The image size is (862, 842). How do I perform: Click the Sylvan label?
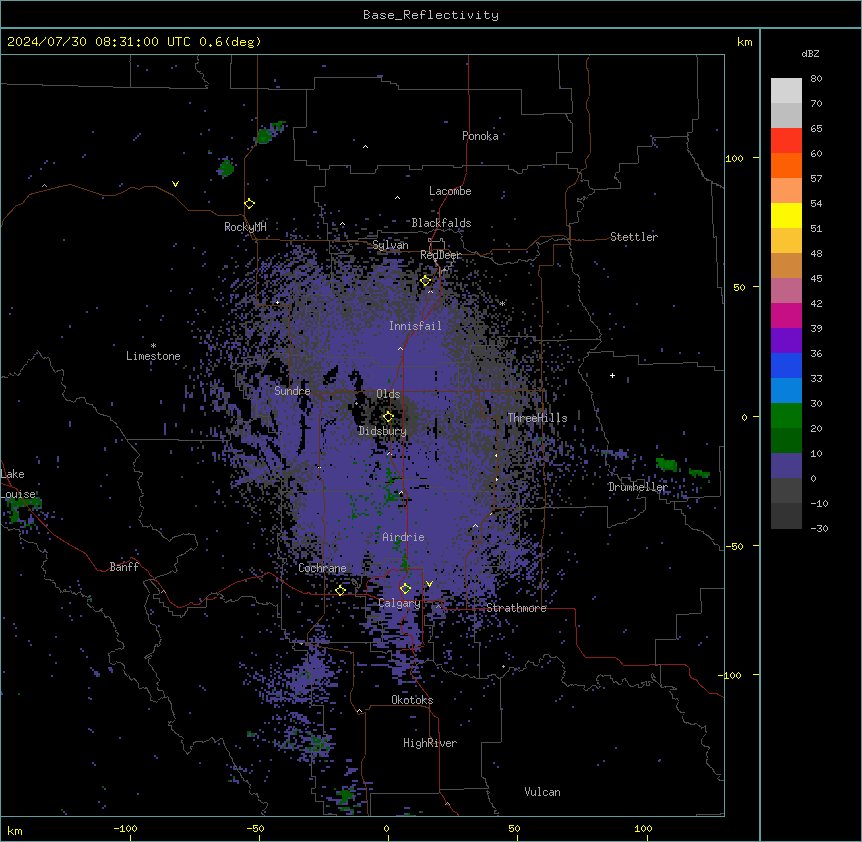pyautogui.click(x=390, y=245)
